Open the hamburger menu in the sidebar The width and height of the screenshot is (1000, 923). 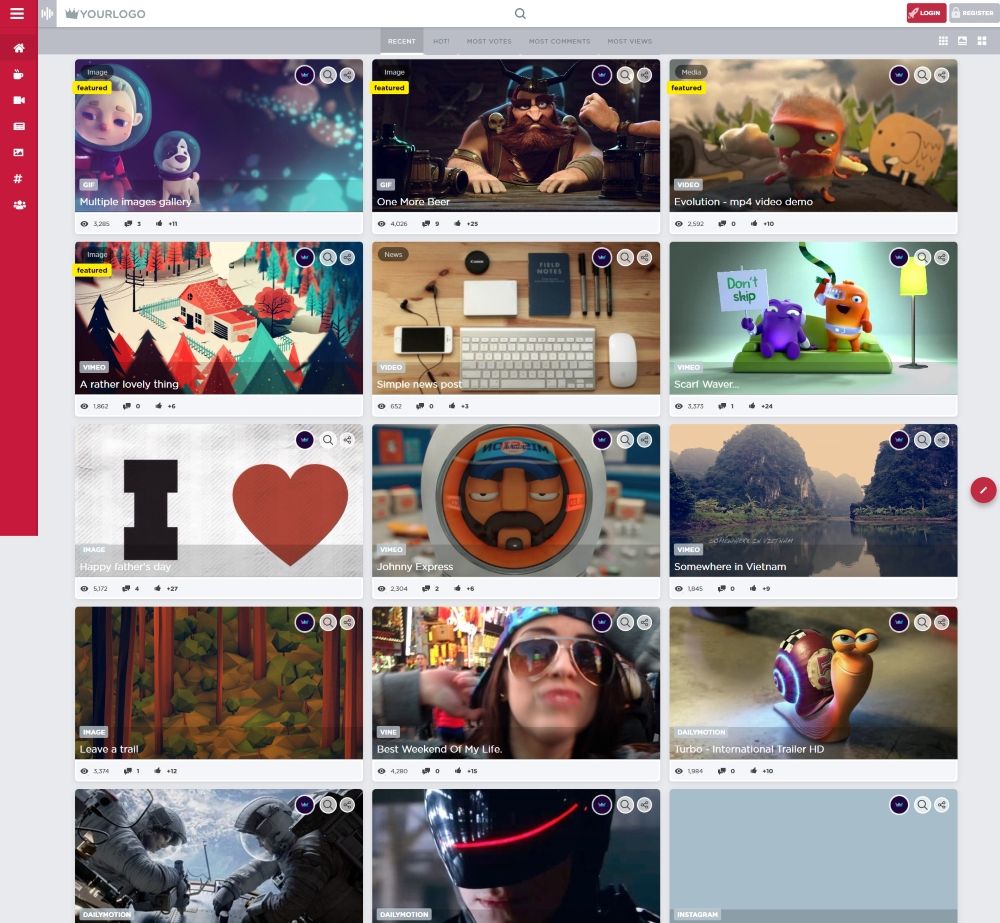[17, 13]
